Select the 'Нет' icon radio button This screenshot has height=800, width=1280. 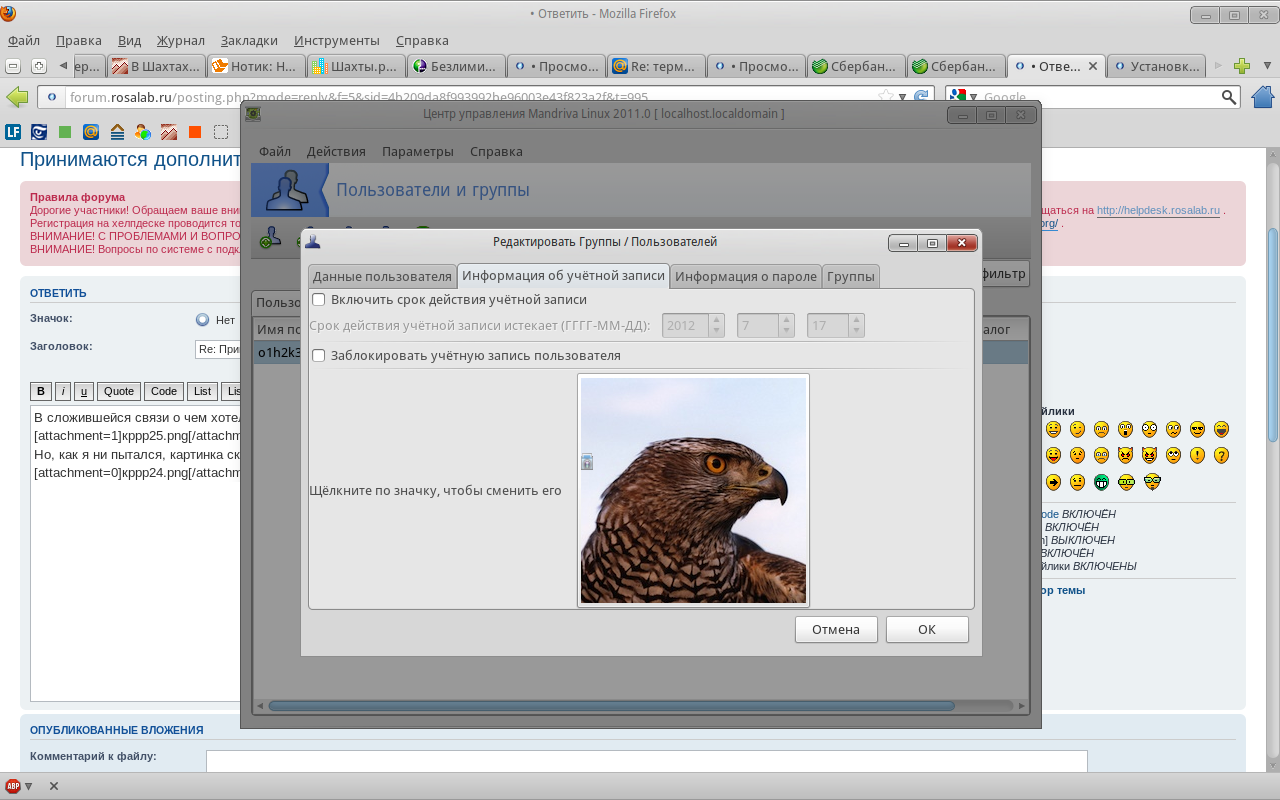point(203,320)
